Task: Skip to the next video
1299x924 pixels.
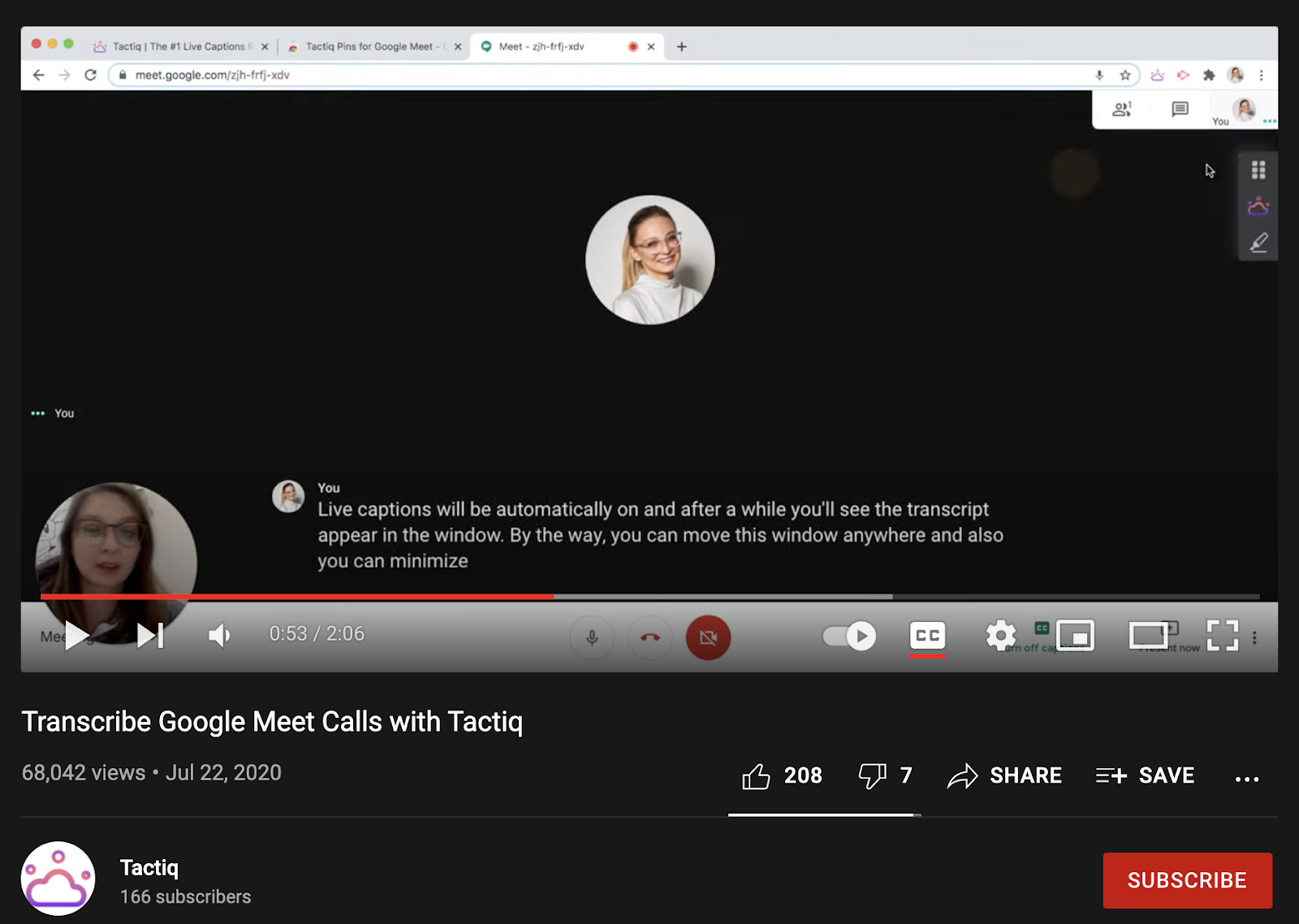Action: 150,635
